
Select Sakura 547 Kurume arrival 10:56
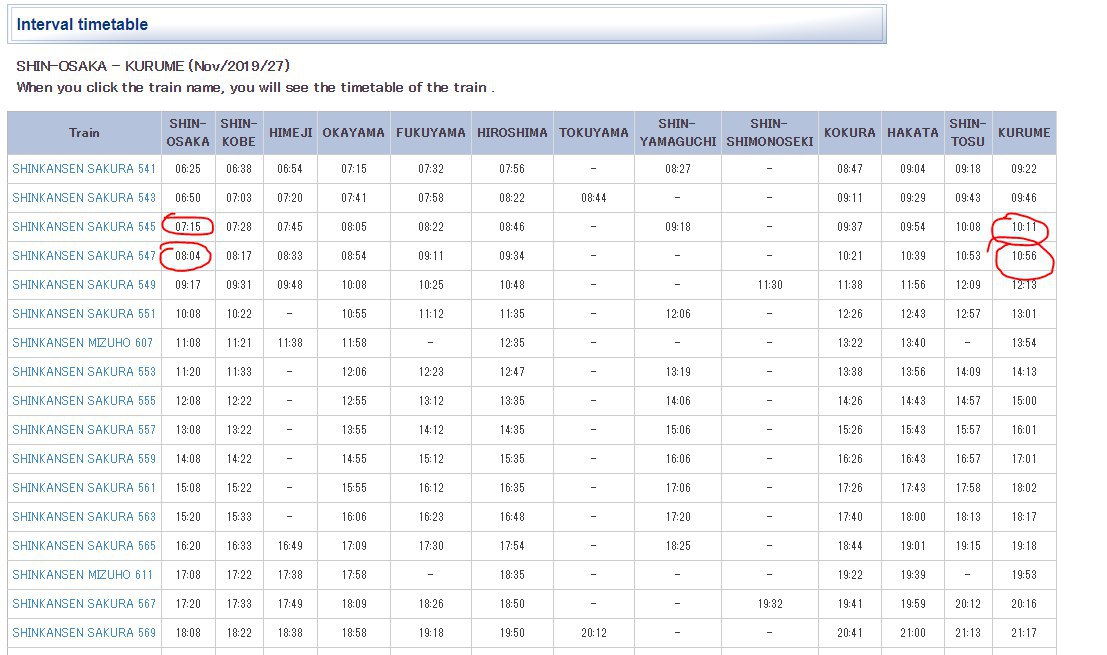pyautogui.click(x=1024, y=256)
